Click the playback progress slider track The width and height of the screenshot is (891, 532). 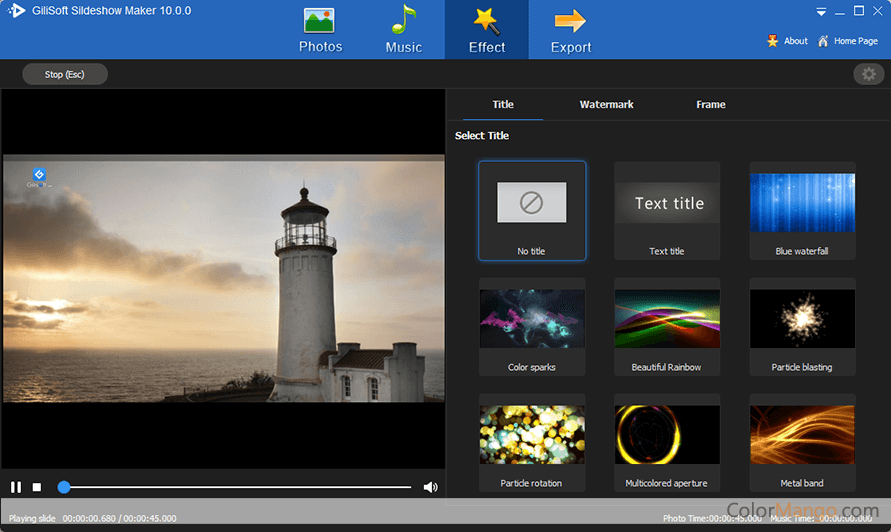tap(240, 487)
